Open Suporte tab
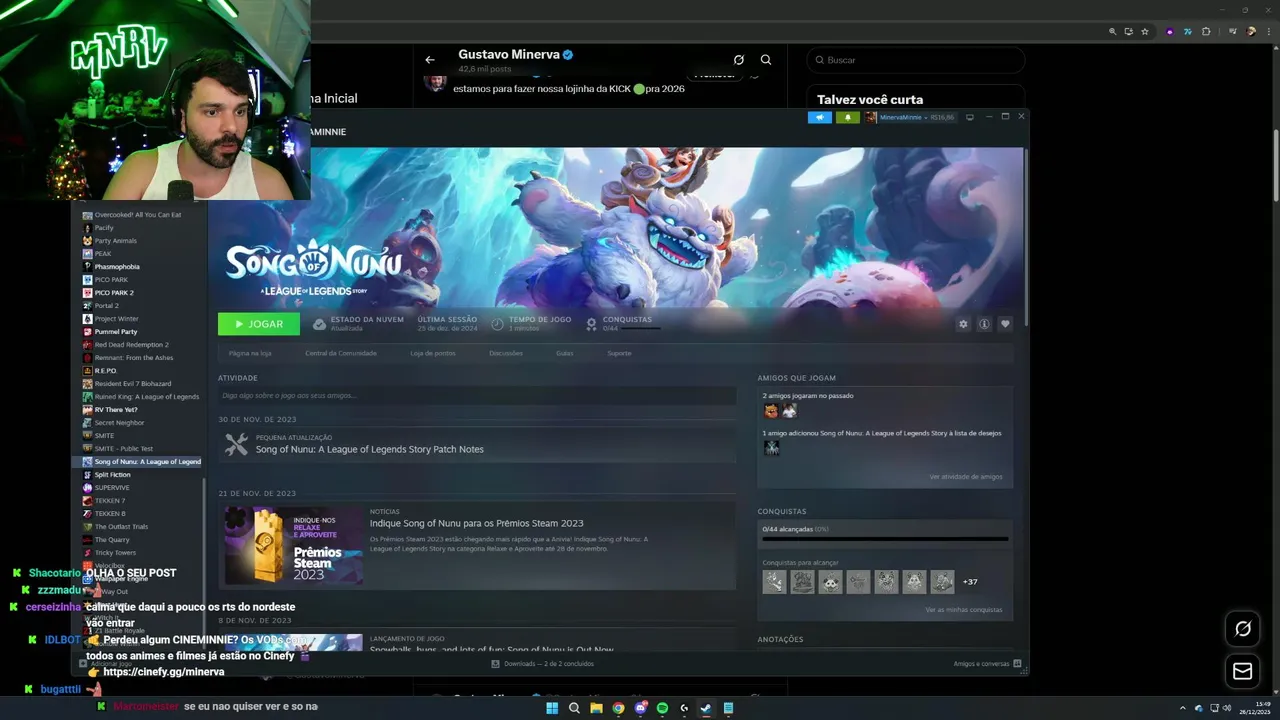Viewport: 1280px width, 720px height. pyautogui.click(x=619, y=353)
